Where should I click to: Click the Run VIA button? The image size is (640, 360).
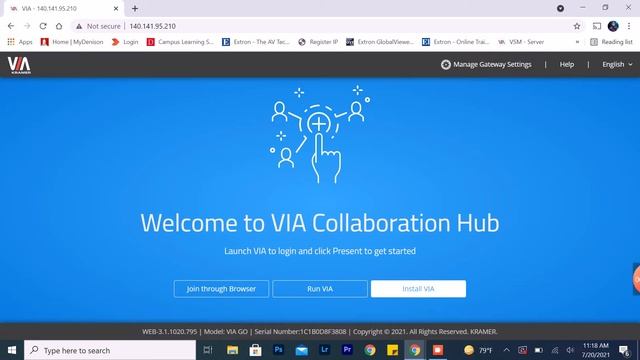(320, 289)
